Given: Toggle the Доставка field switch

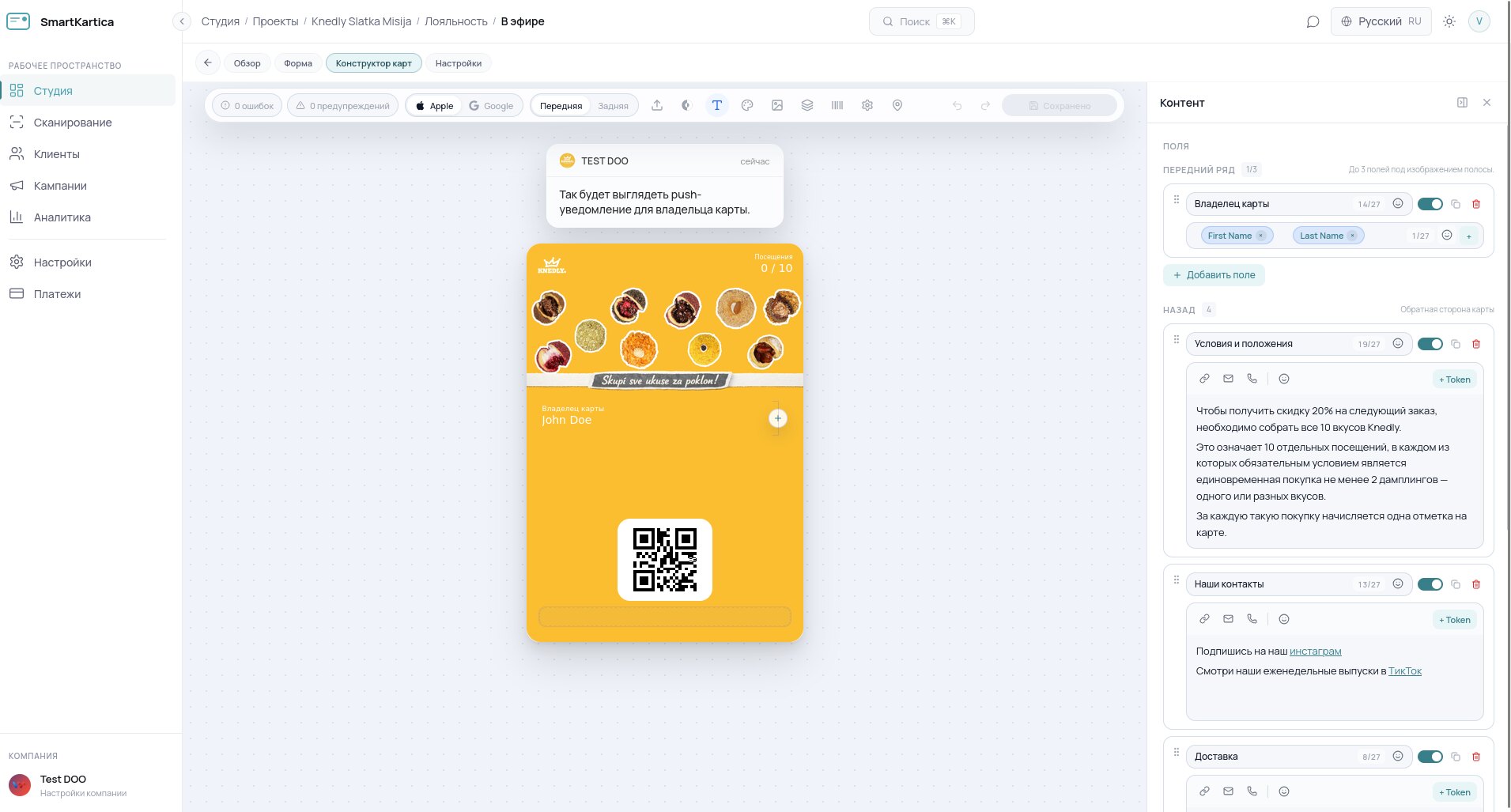Looking at the screenshot, I should pos(1430,757).
